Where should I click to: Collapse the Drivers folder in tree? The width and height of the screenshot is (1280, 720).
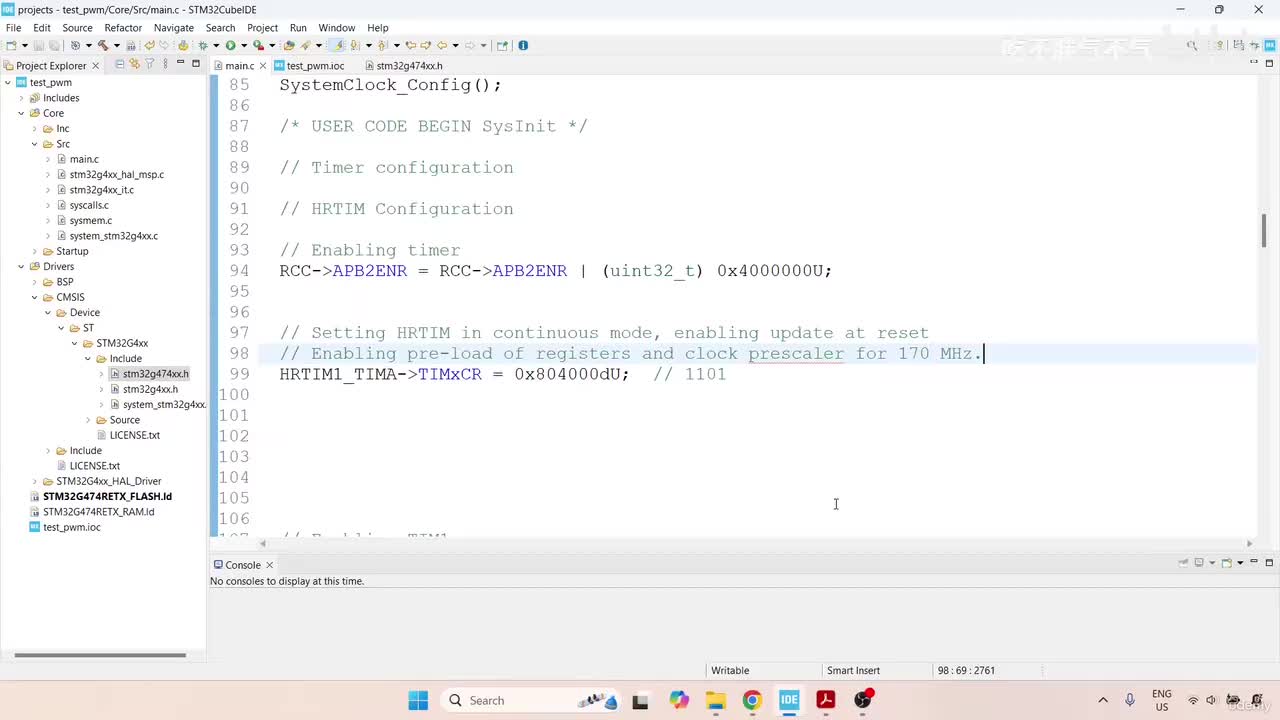coord(21,267)
